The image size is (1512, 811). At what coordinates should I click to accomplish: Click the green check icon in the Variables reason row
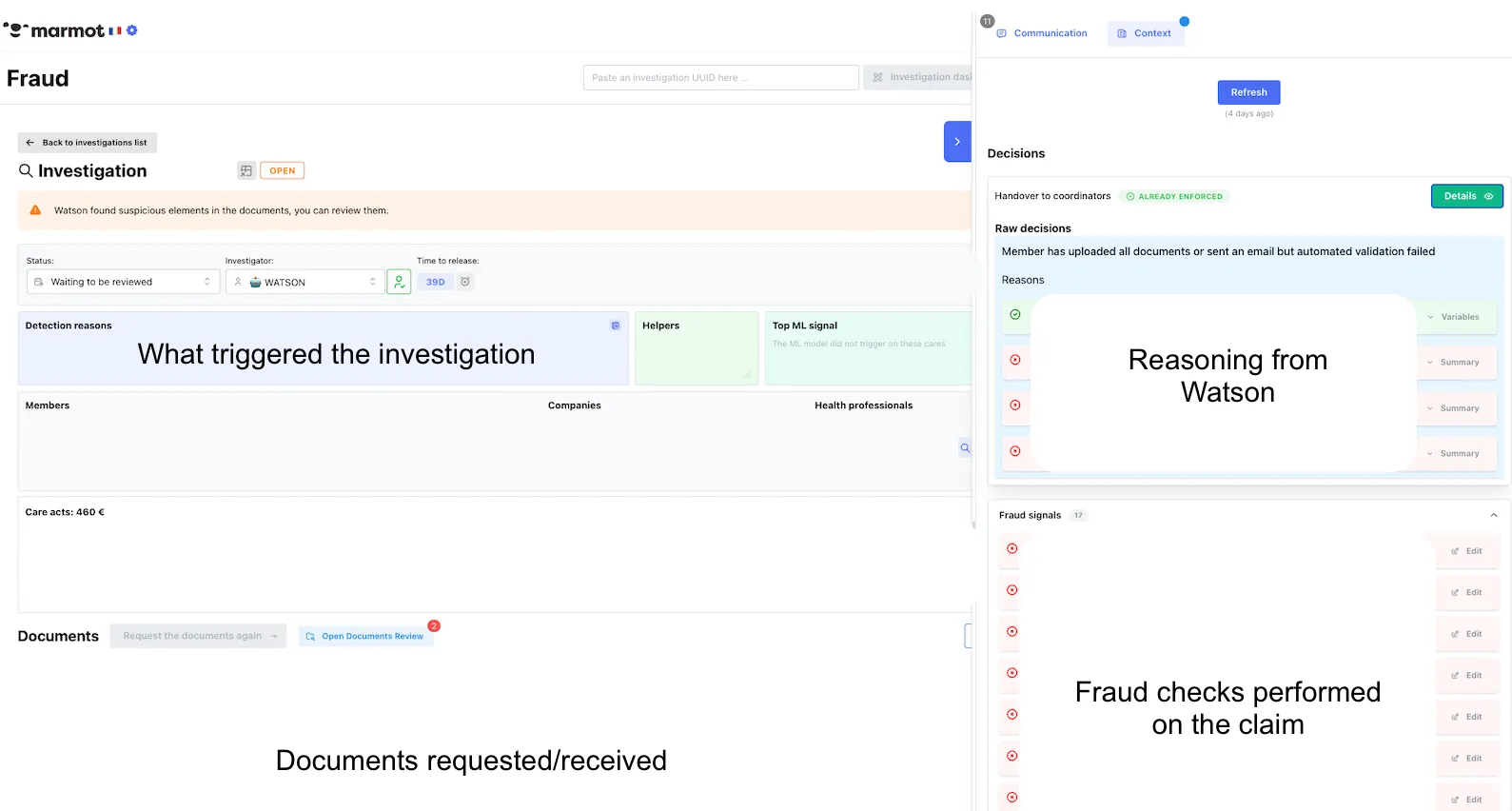(x=1015, y=314)
